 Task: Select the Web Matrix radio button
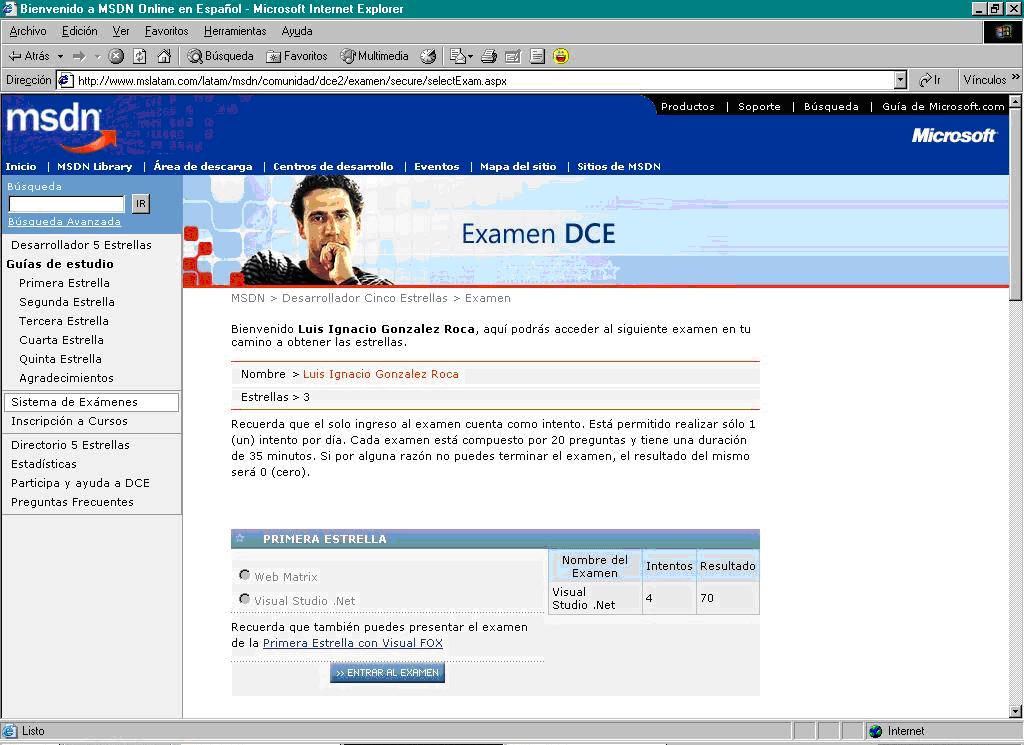244,575
